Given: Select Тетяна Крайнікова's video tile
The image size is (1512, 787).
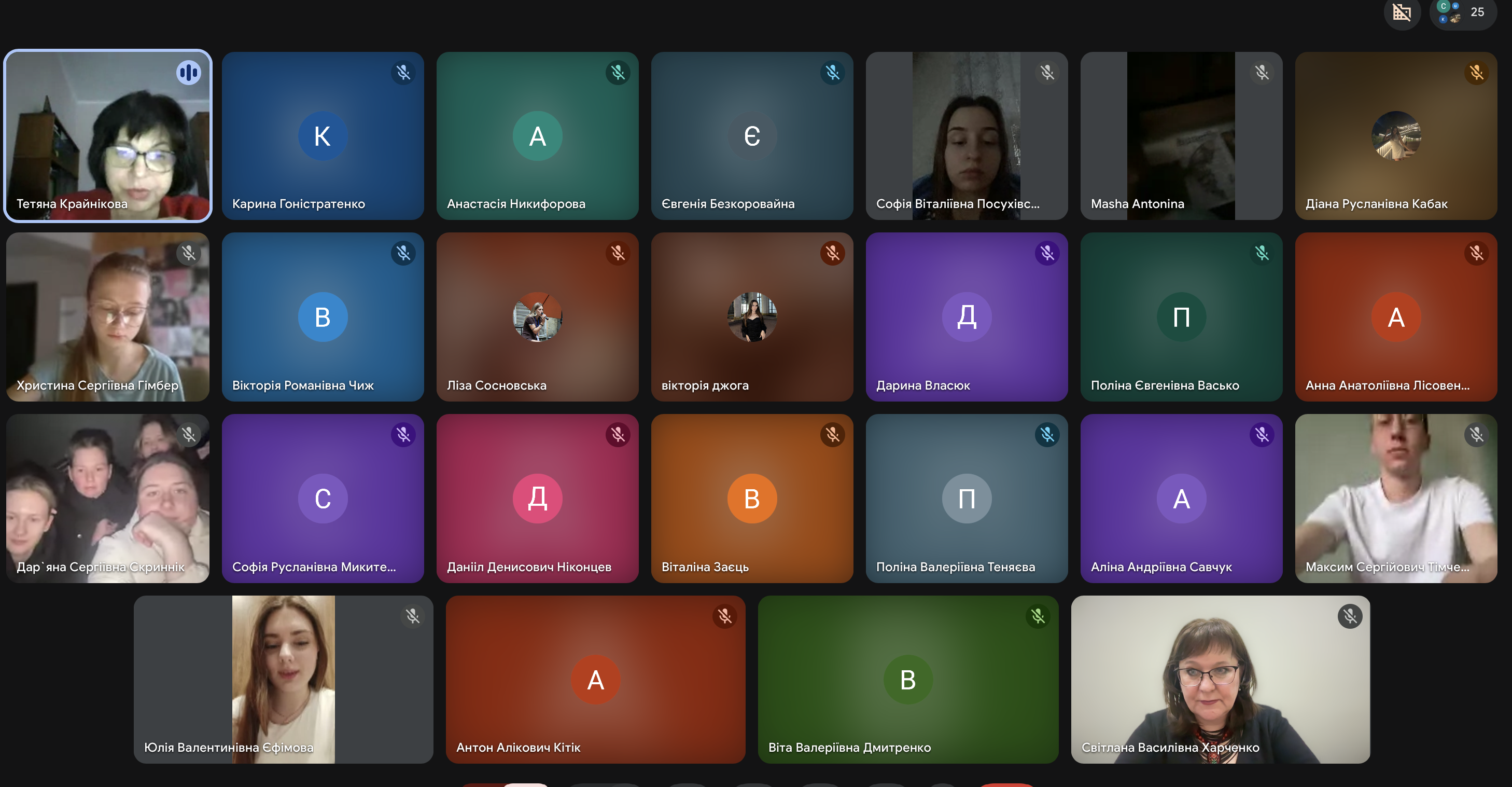Looking at the screenshot, I should [108, 136].
